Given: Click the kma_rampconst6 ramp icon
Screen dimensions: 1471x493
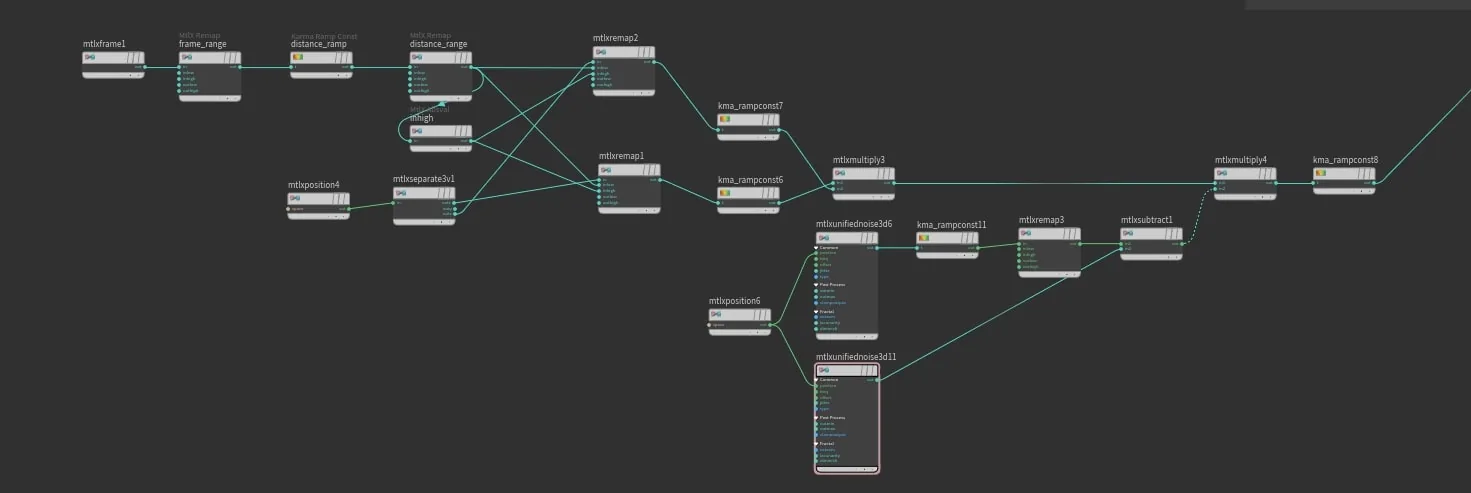Looking at the screenshot, I should (x=725, y=193).
